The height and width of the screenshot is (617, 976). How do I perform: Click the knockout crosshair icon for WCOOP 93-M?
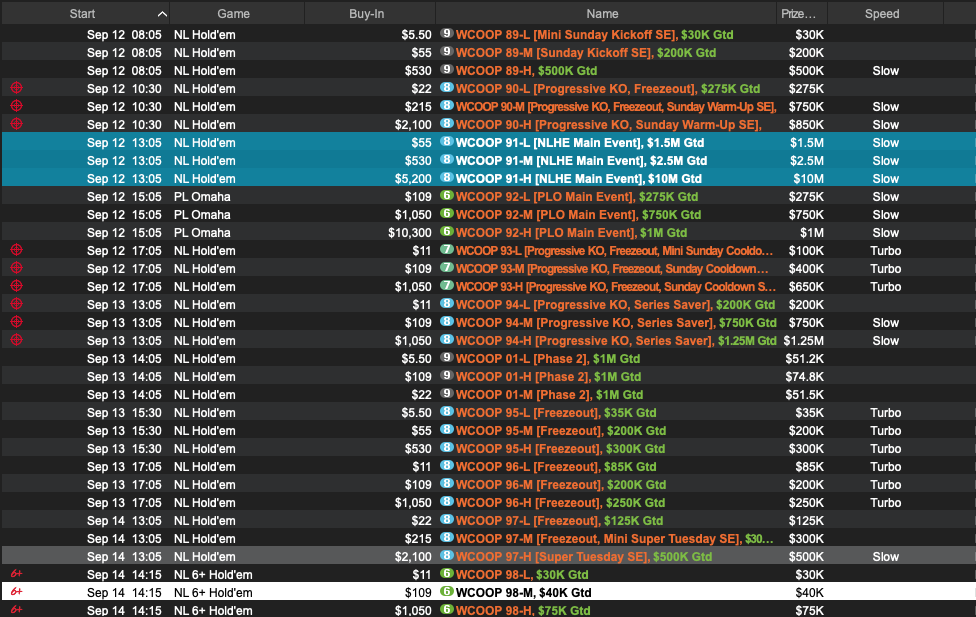pos(17,268)
